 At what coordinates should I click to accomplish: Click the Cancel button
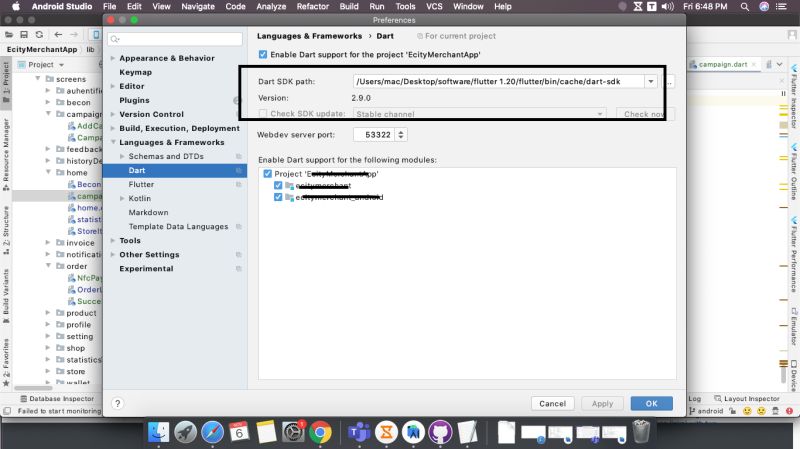[553, 404]
